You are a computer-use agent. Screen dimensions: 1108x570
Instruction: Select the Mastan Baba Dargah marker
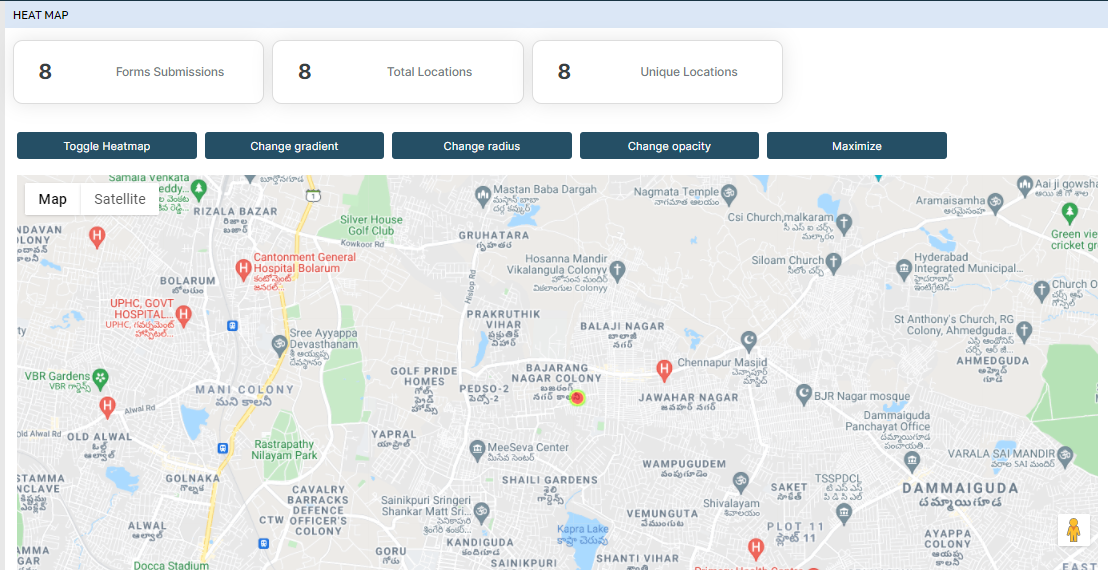[x=483, y=192]
